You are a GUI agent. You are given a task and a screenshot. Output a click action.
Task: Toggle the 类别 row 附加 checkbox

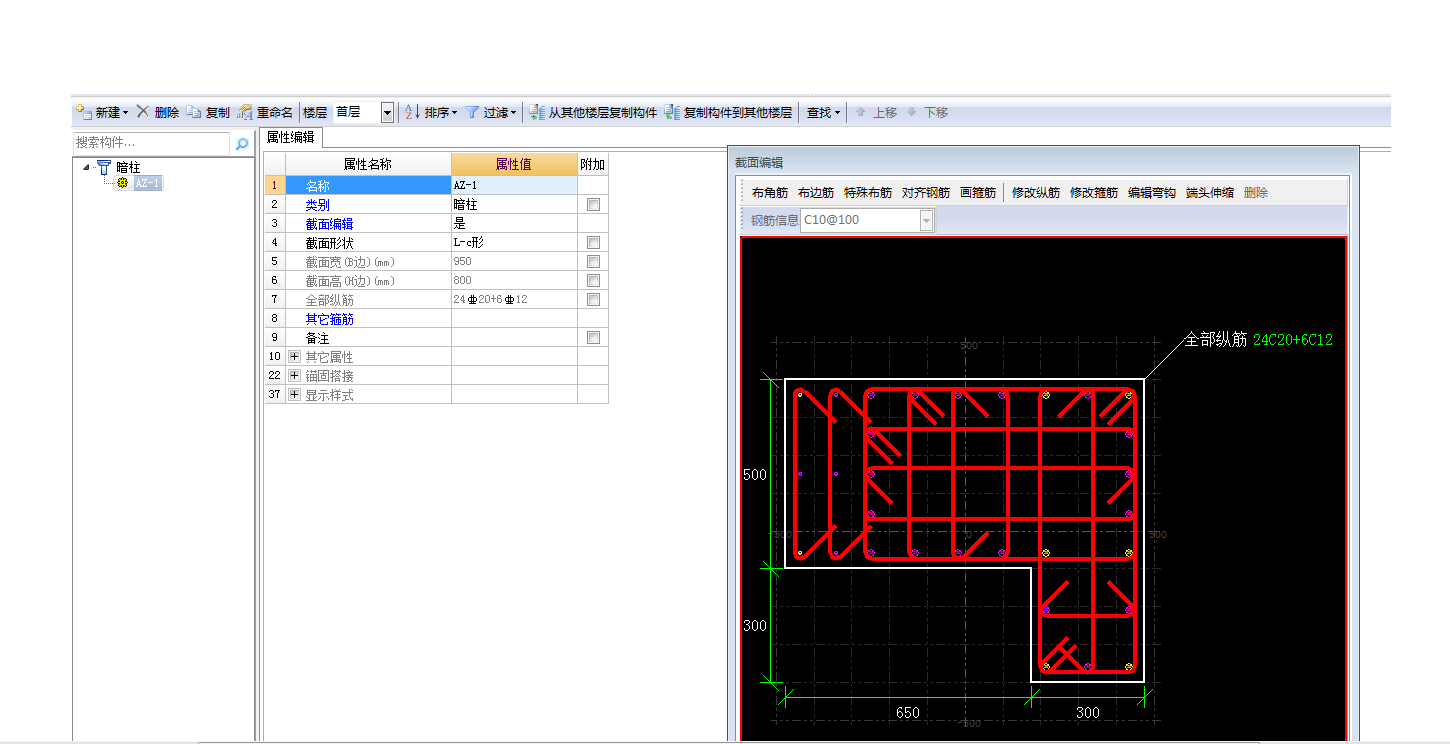593,204
